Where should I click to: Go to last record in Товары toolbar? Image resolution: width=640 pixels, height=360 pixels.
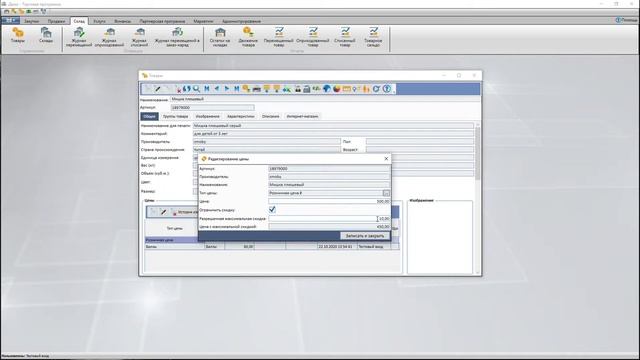click(x=237, y=89)
